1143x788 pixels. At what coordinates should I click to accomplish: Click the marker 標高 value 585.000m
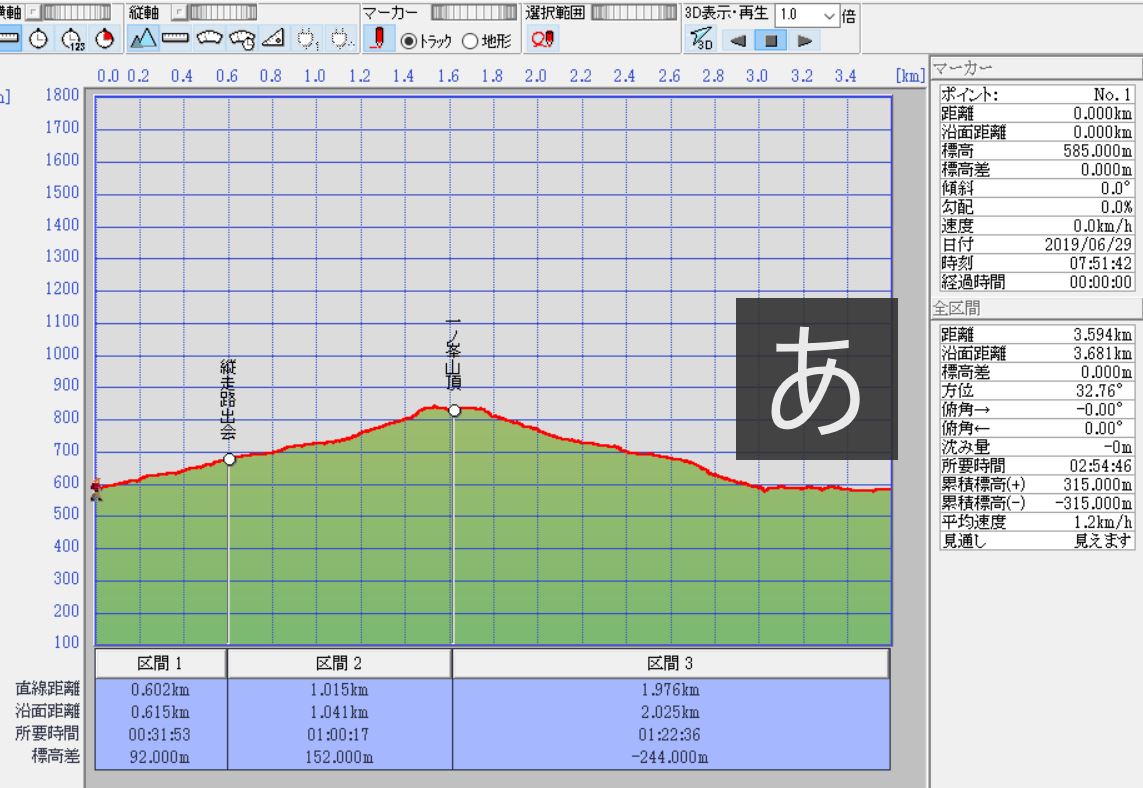click(x=1097, y=151)
